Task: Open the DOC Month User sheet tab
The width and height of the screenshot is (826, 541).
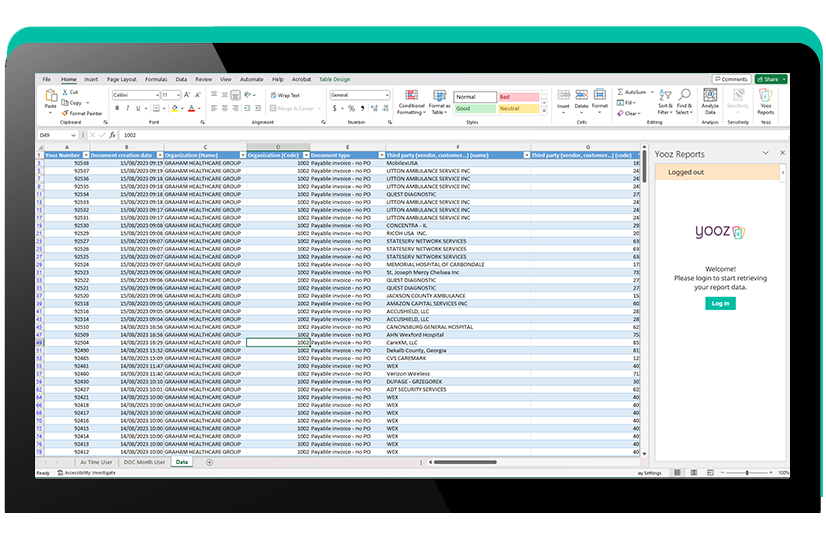Action: 144,463
